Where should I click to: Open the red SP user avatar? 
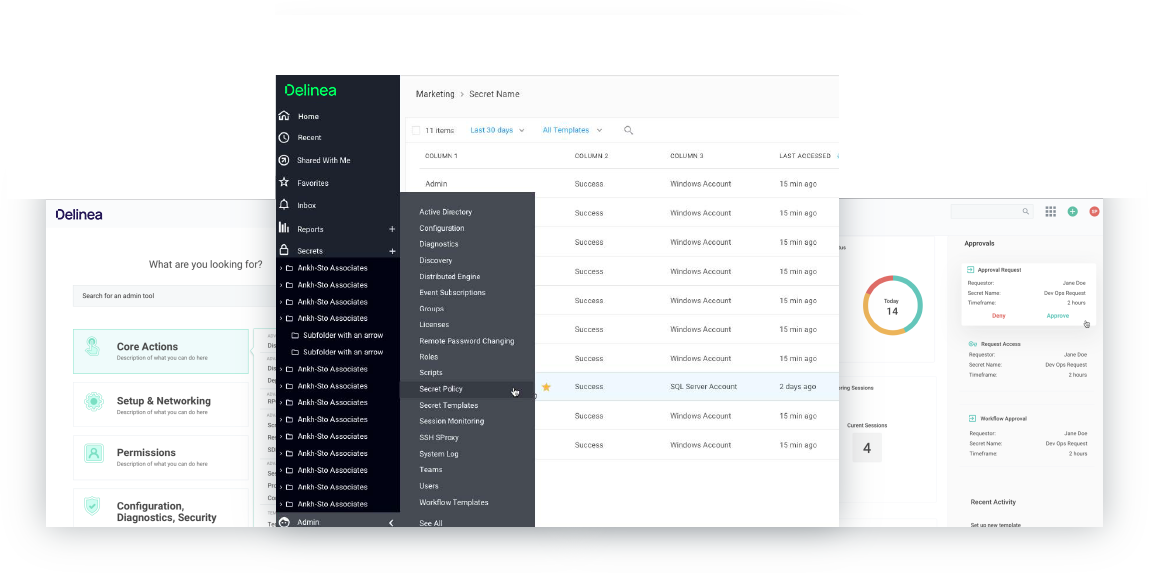(1094, 211)
